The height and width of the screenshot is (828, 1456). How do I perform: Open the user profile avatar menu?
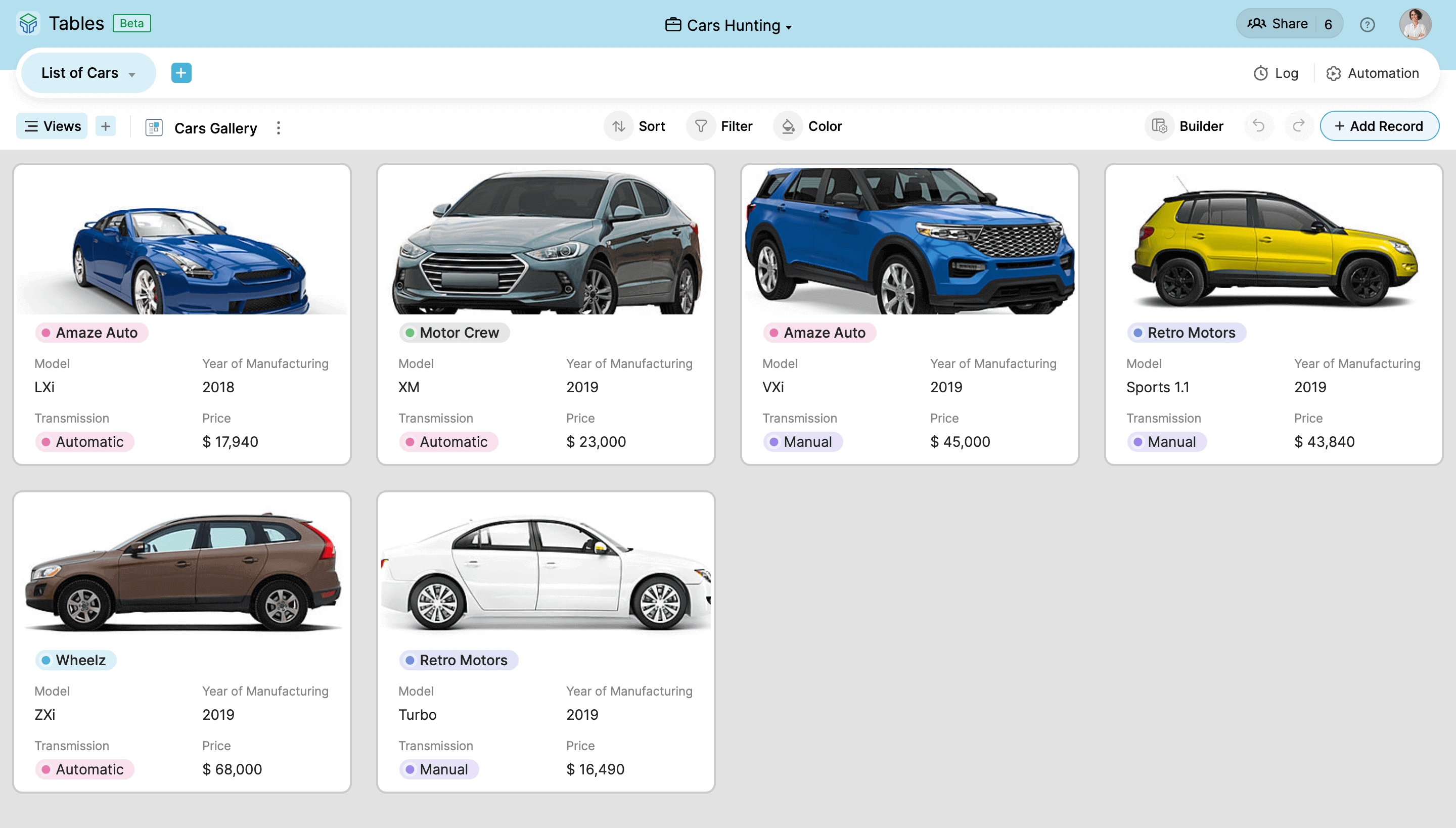point(1415,24)
